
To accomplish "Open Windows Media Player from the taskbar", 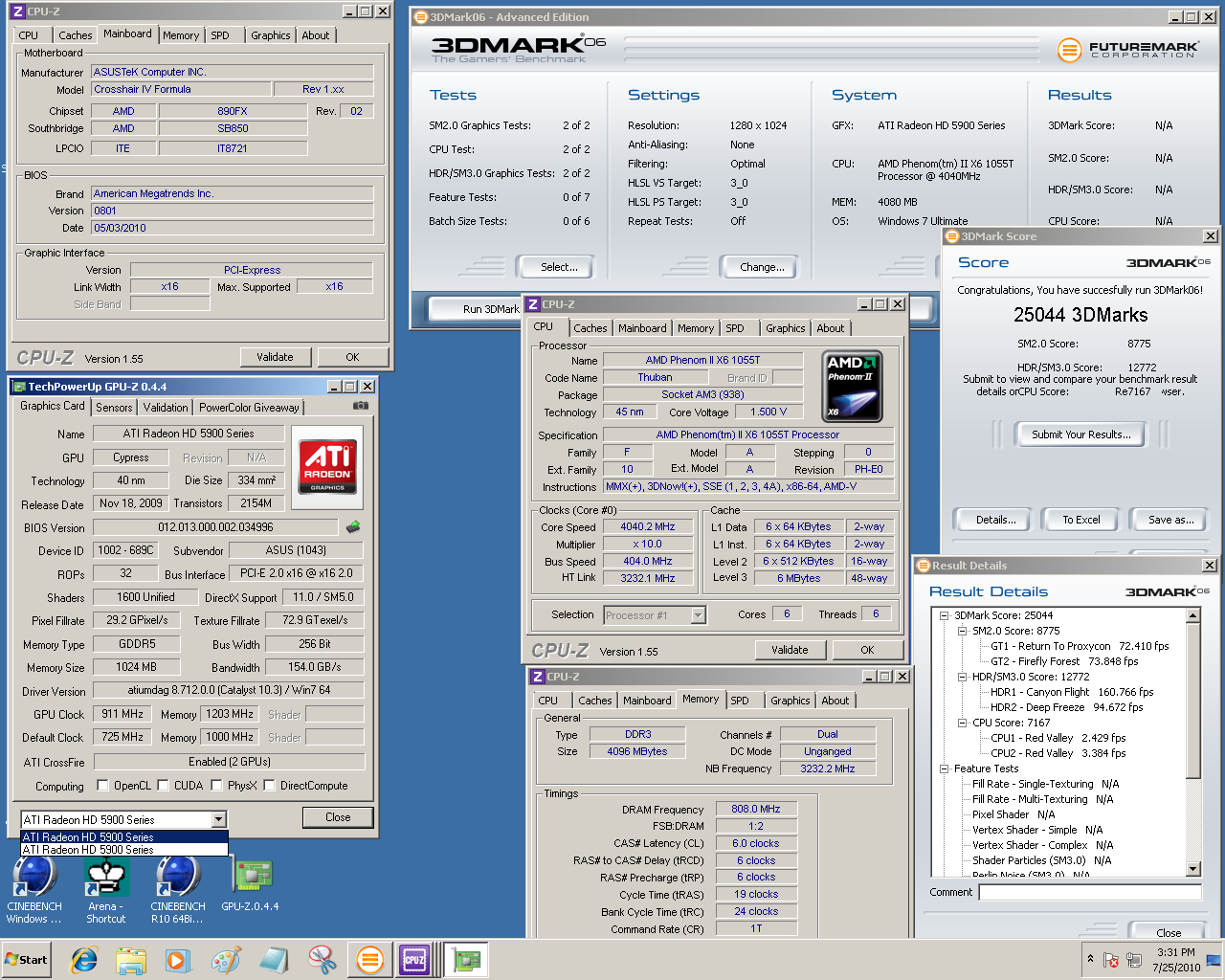I will coord(178,960).
